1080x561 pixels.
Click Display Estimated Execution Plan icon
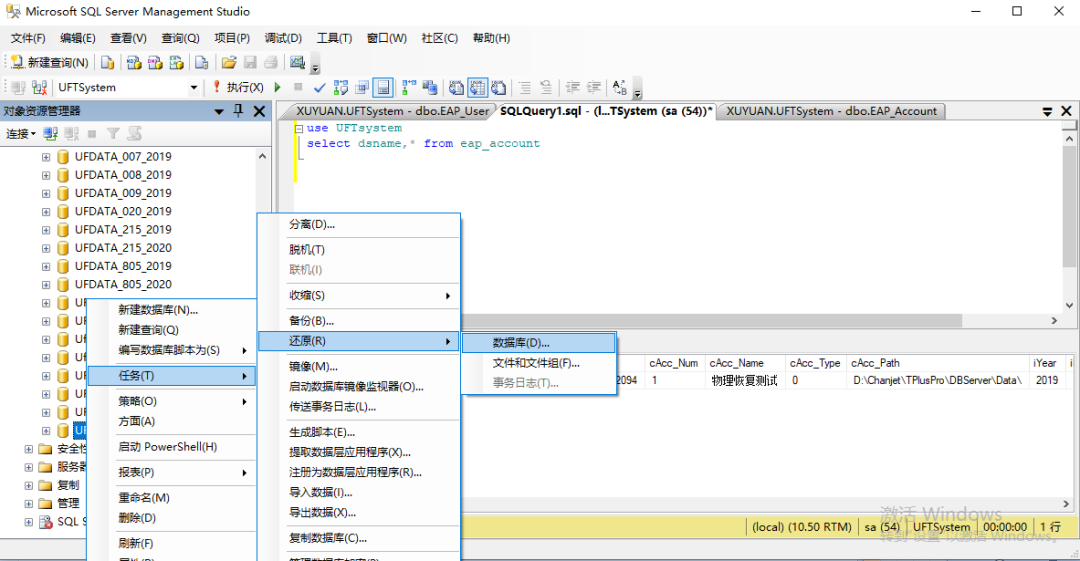coord(341,88)
